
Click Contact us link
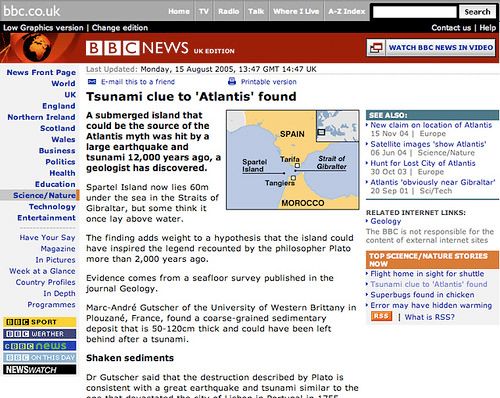pyautogui.click(x=451, y=28)
